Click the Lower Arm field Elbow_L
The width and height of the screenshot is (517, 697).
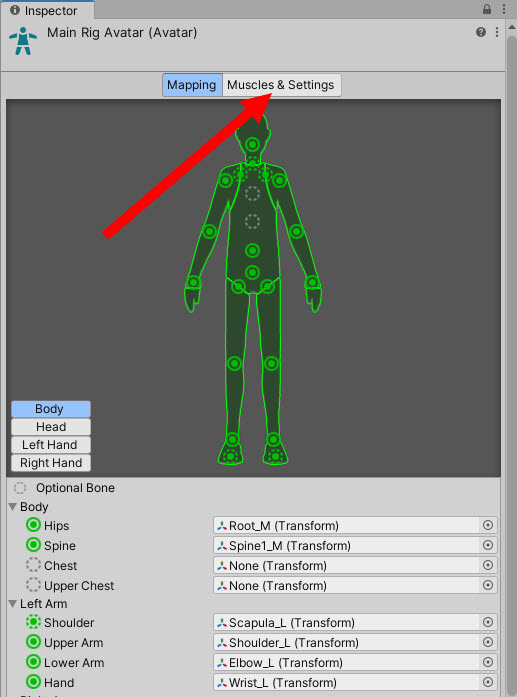pyautogui.click(x=355, y=662)
